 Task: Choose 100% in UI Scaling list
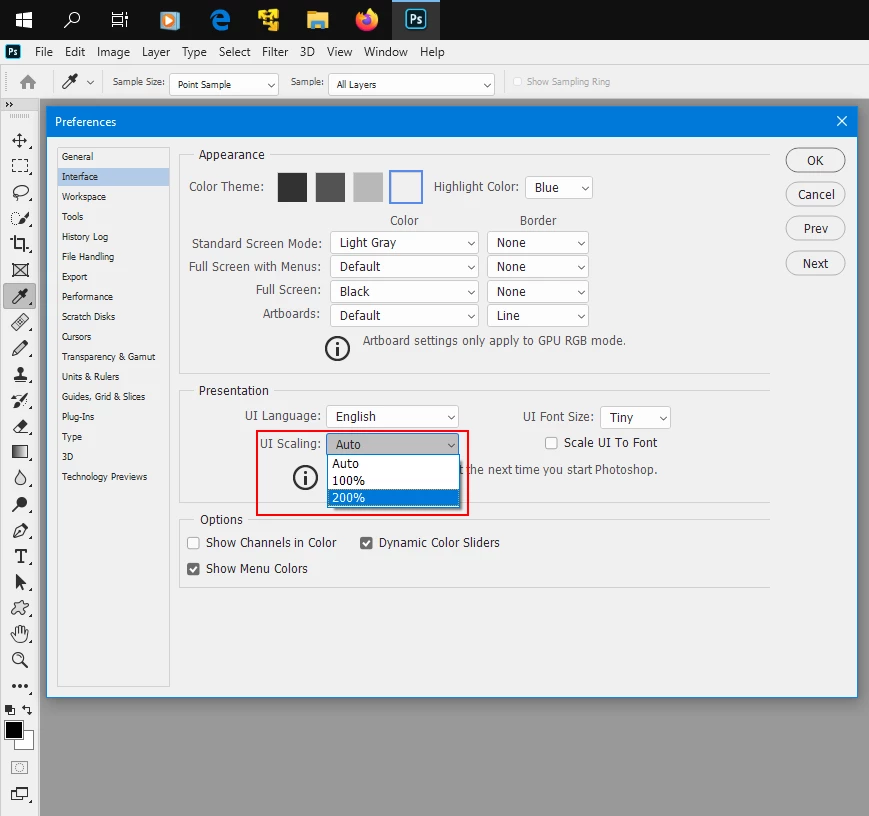click(393, 481)
